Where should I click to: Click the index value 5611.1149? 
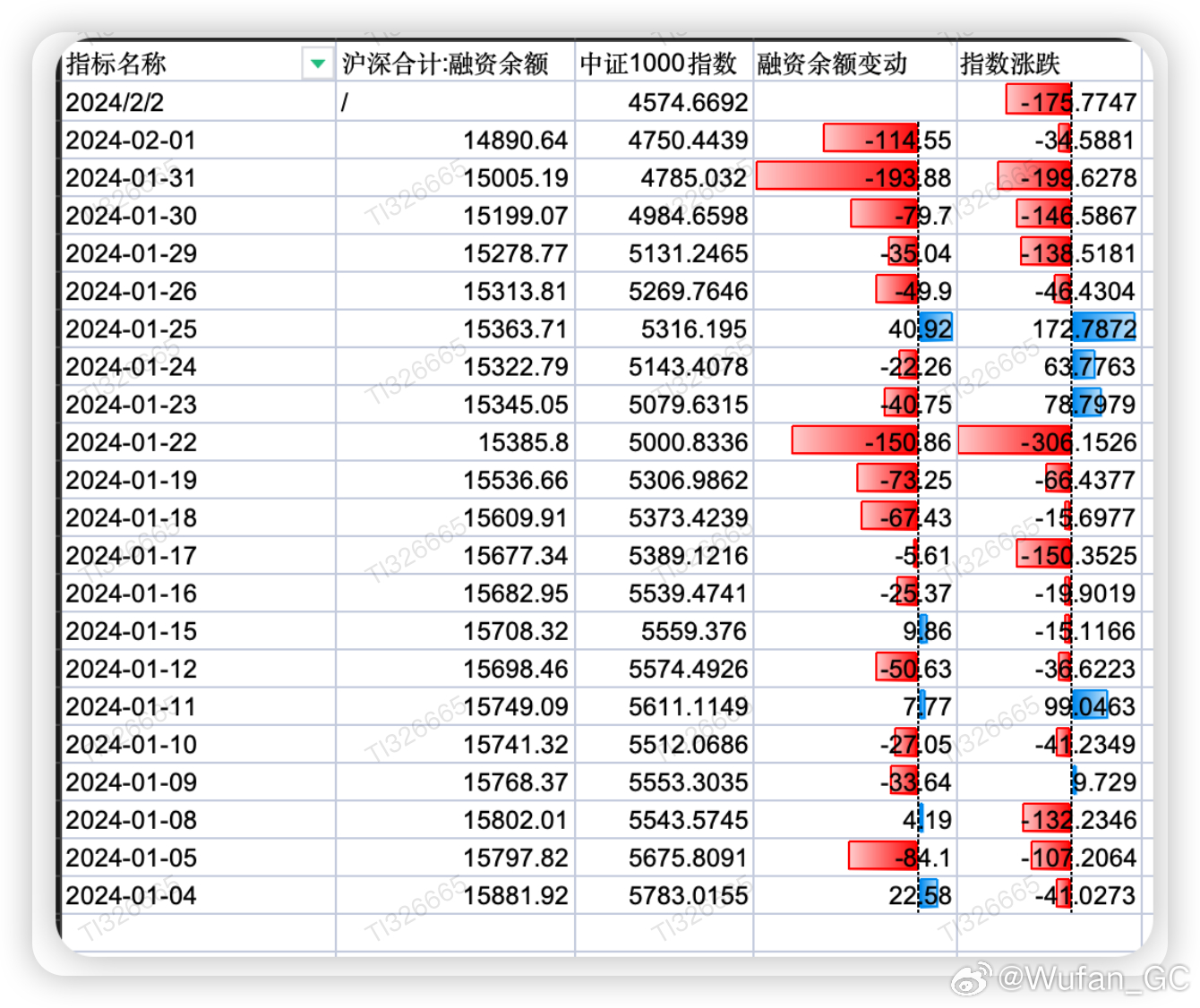(x=664, y=706)
